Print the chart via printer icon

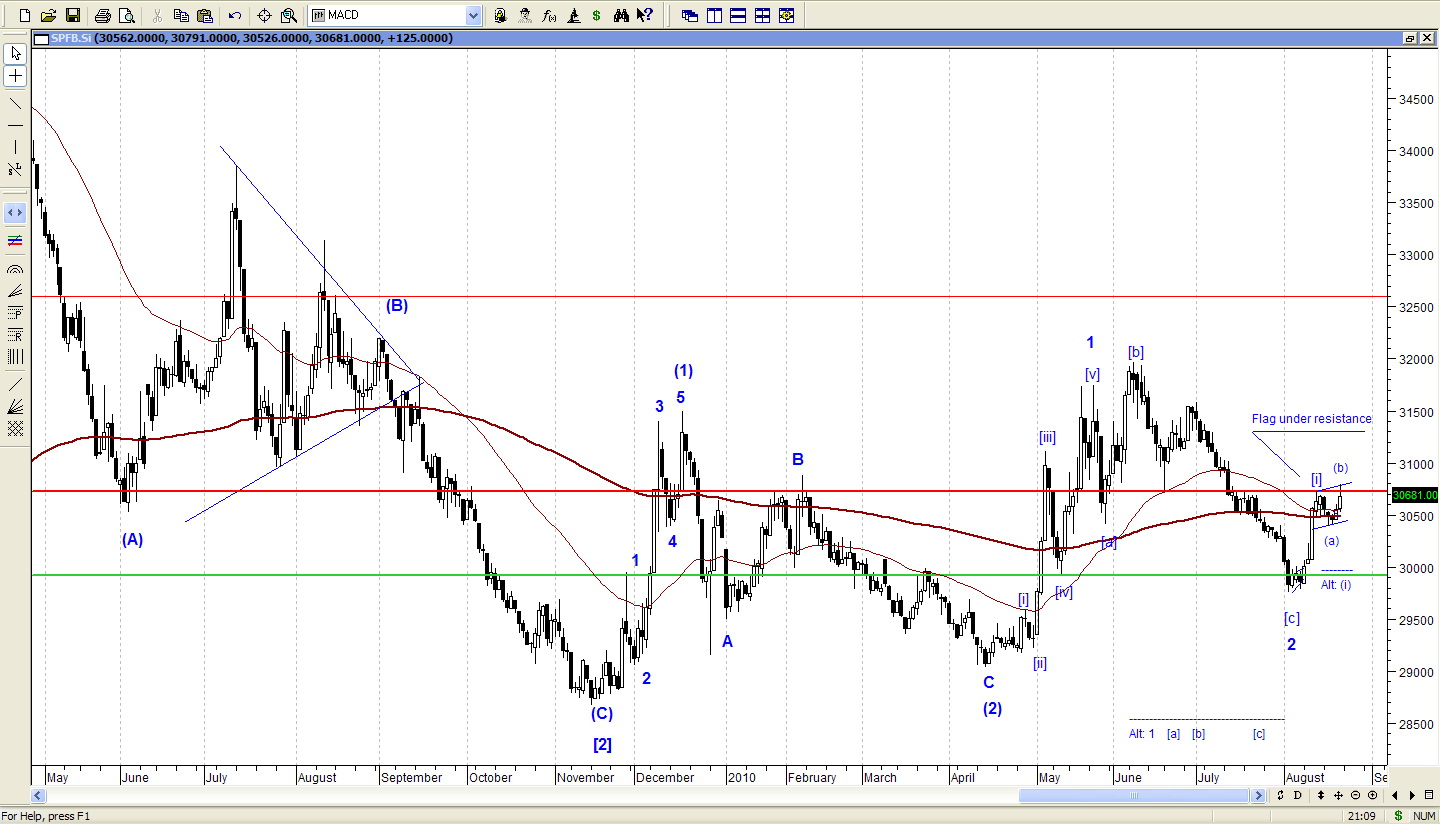click(x=102, y=15)
